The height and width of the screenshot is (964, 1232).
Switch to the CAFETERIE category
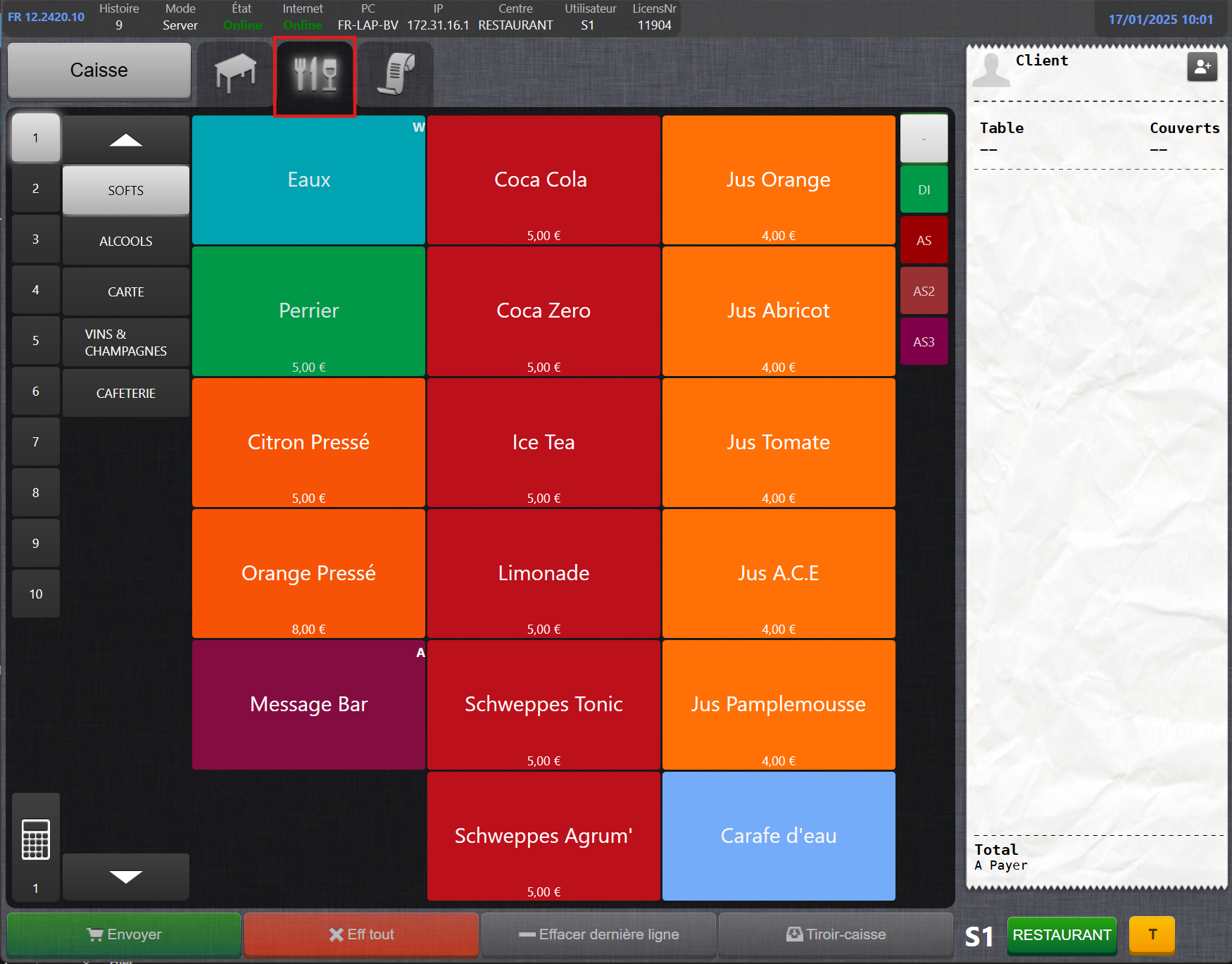click(126, 394)
